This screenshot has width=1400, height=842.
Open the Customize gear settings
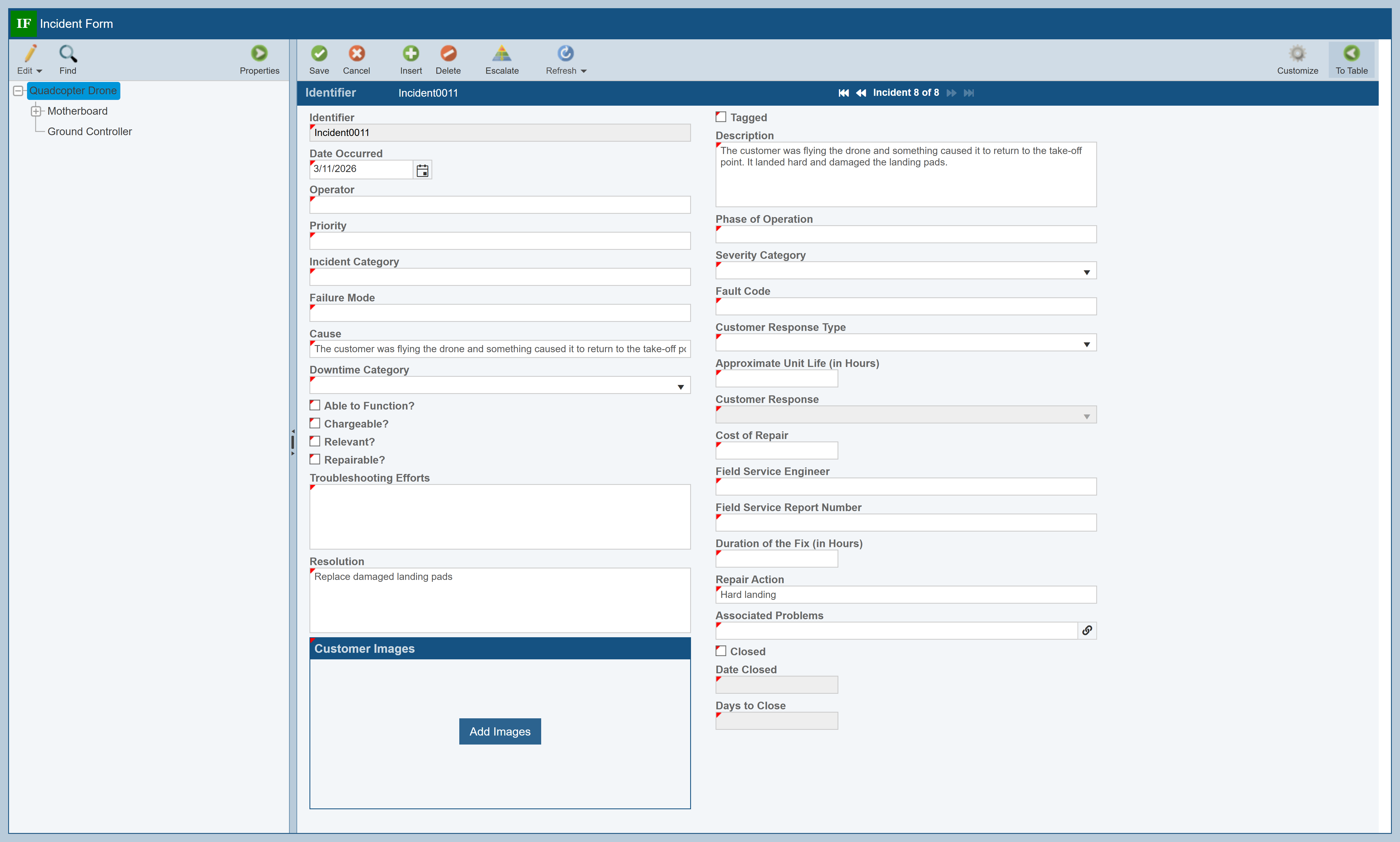[1297, 53]
